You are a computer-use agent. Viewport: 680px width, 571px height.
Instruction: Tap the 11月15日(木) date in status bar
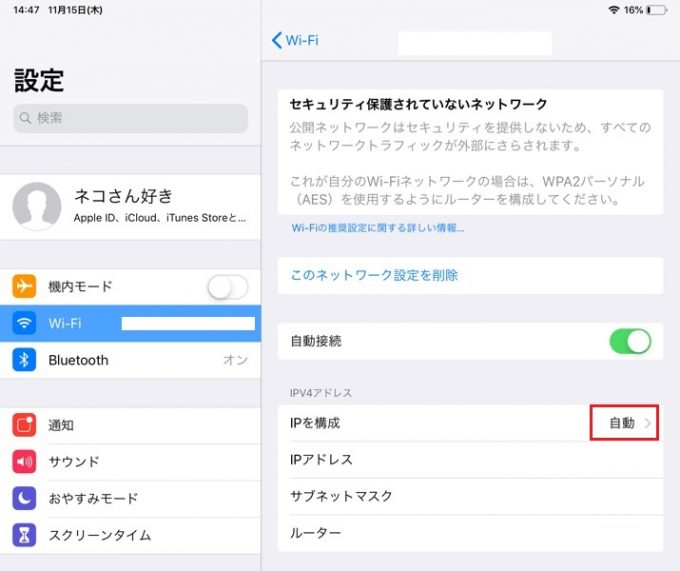pyautogui.click(x=75, y=10)
